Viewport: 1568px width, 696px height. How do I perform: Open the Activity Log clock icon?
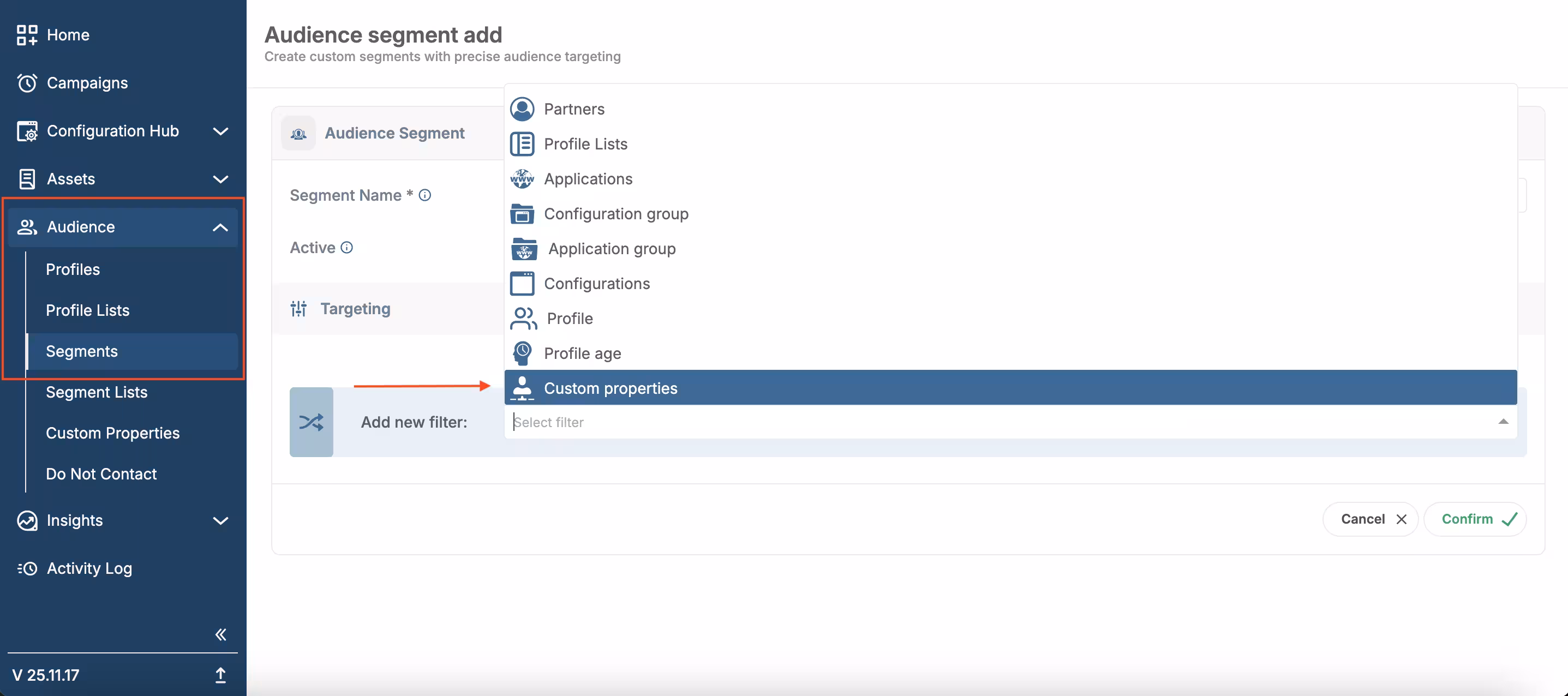(x=27, y=568)
